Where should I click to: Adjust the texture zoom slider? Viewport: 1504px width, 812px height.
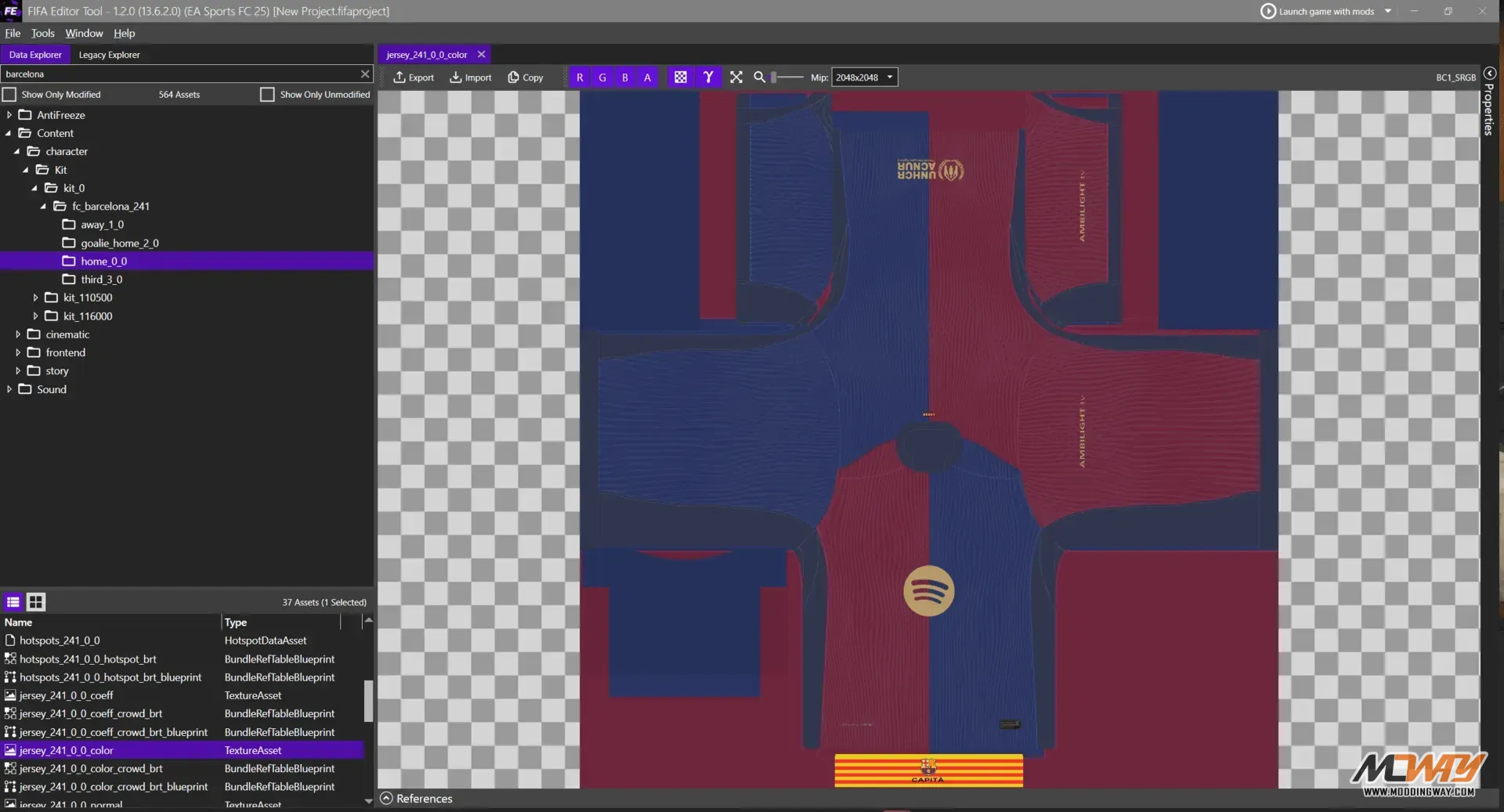pyautogui.click(x=775, y=78)
